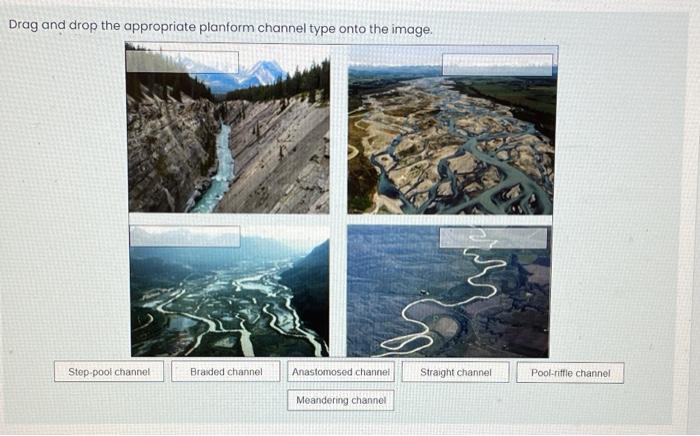Click the Meandering channel label
700x436 pixels.
pos(341,400)
